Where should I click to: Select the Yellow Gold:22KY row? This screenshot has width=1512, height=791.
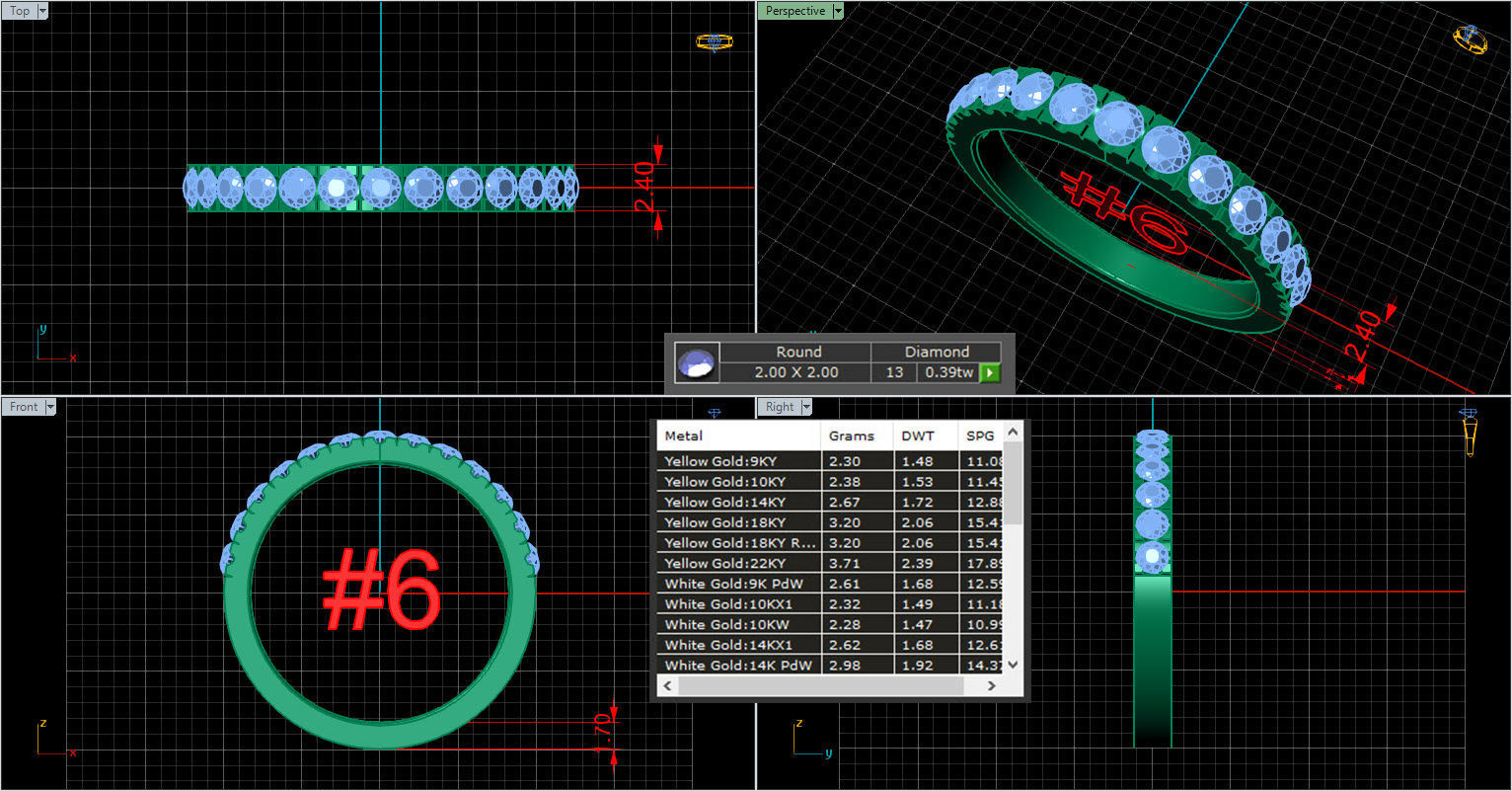point(831,563)
